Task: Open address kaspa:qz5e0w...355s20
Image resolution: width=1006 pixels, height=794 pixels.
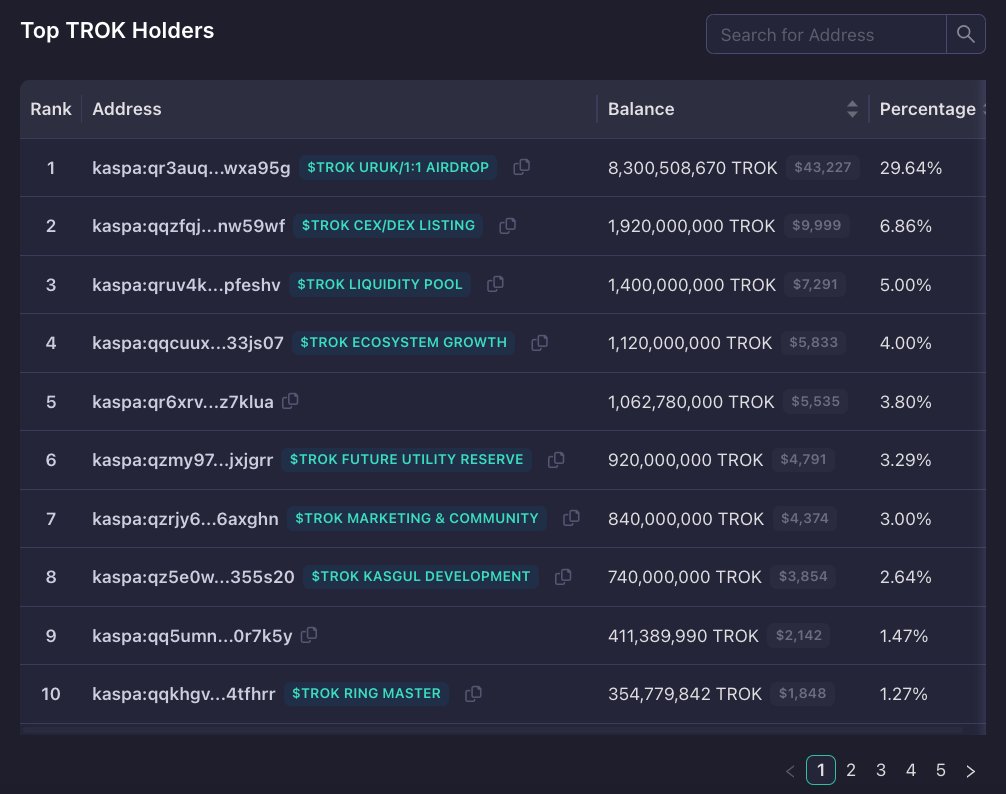Action: pos(193,577)
